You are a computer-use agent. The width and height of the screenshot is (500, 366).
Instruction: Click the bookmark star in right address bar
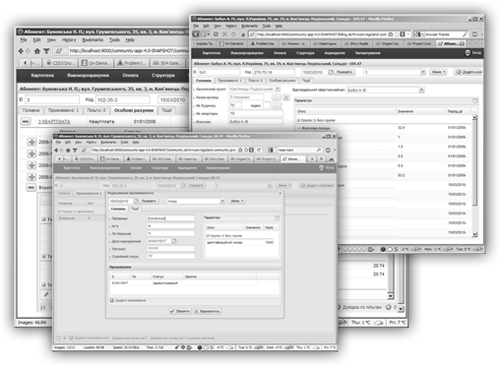click(x=391, y=34)
